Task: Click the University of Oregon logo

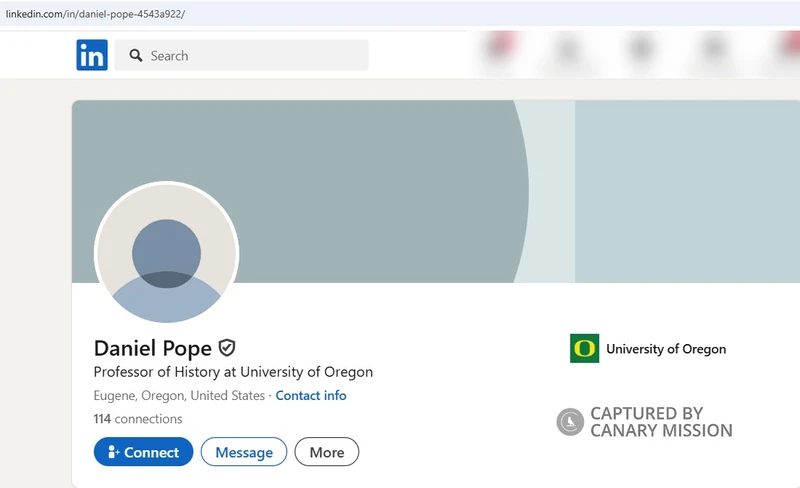Action: (584, 349)
